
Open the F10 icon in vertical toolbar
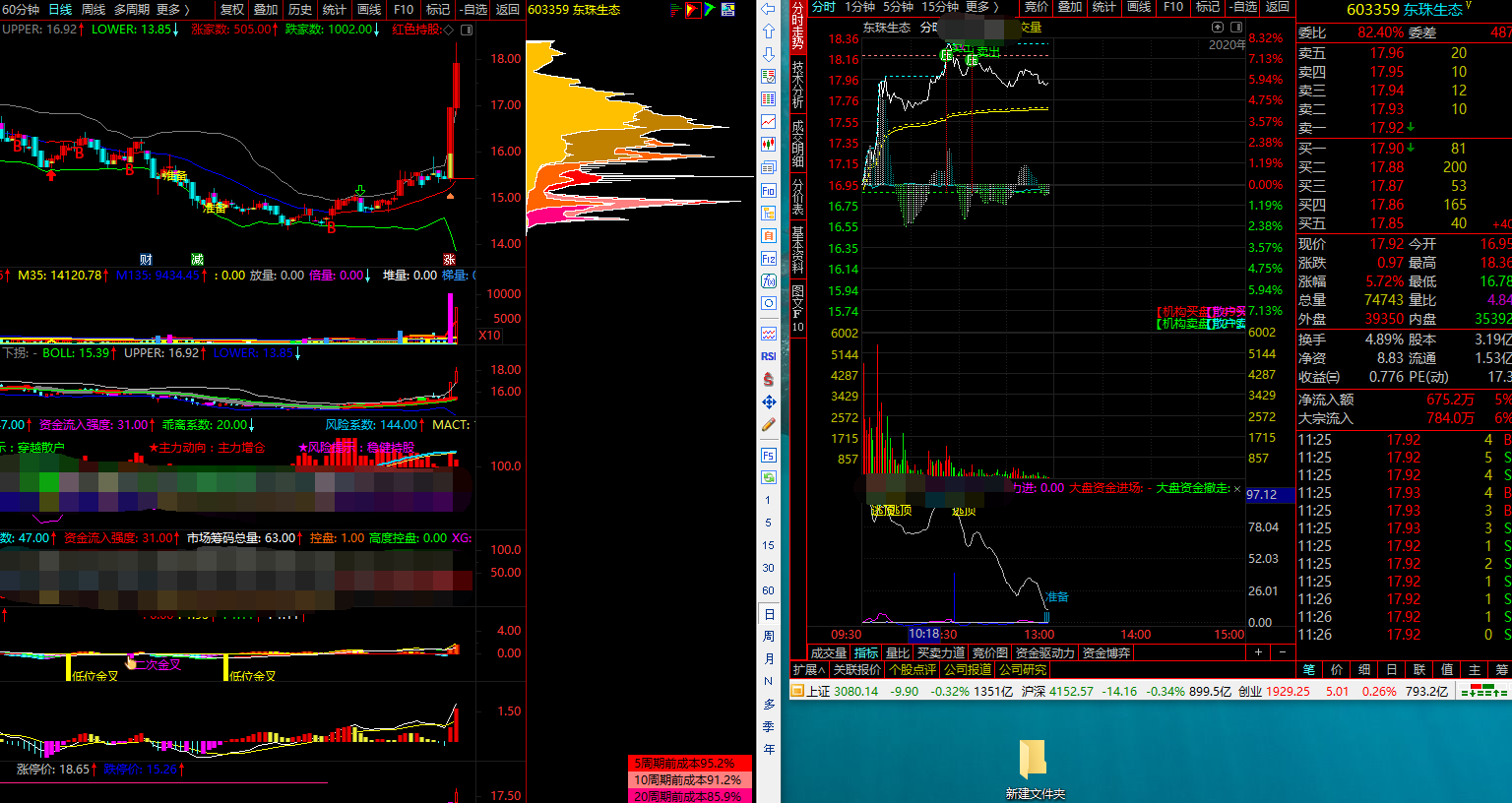click(x=769, y=190)
